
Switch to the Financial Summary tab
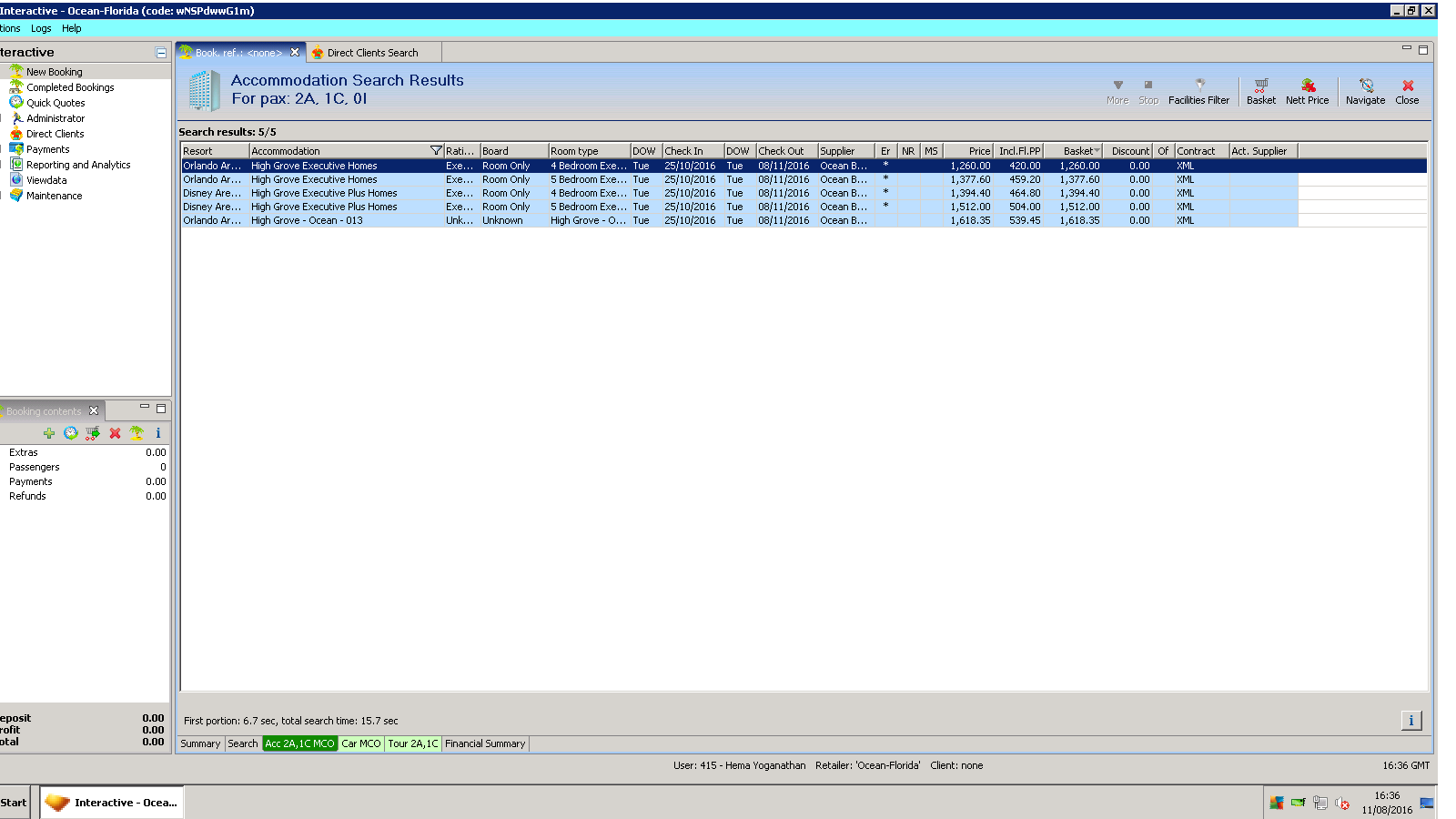point(485,743)
